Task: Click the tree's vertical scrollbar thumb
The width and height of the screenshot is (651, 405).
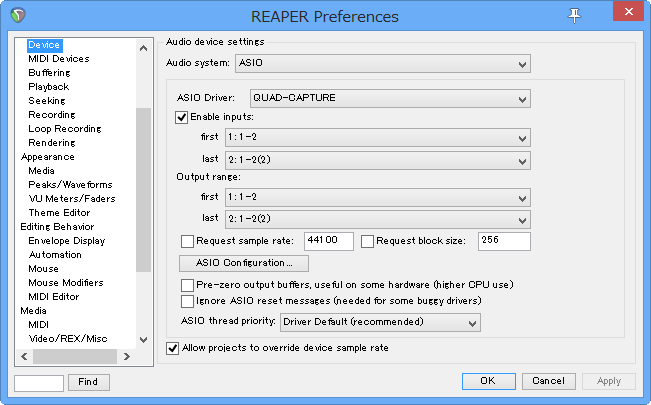Action: [144, 190]
